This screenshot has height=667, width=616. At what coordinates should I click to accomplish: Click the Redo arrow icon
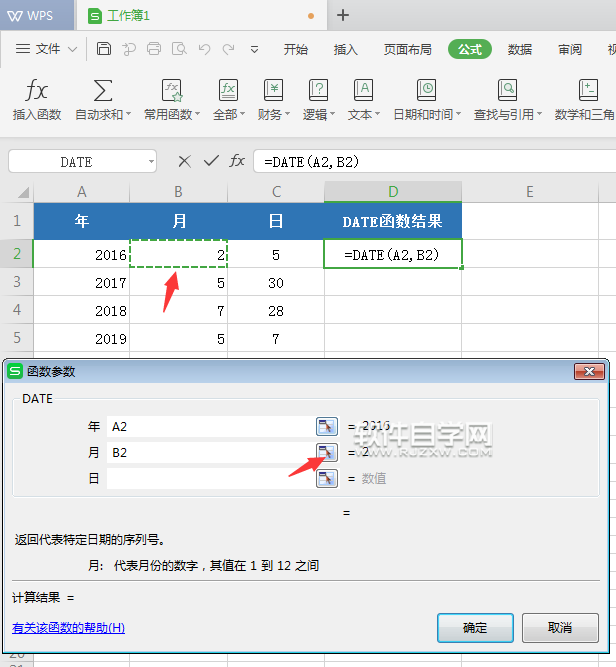[229, 49]
